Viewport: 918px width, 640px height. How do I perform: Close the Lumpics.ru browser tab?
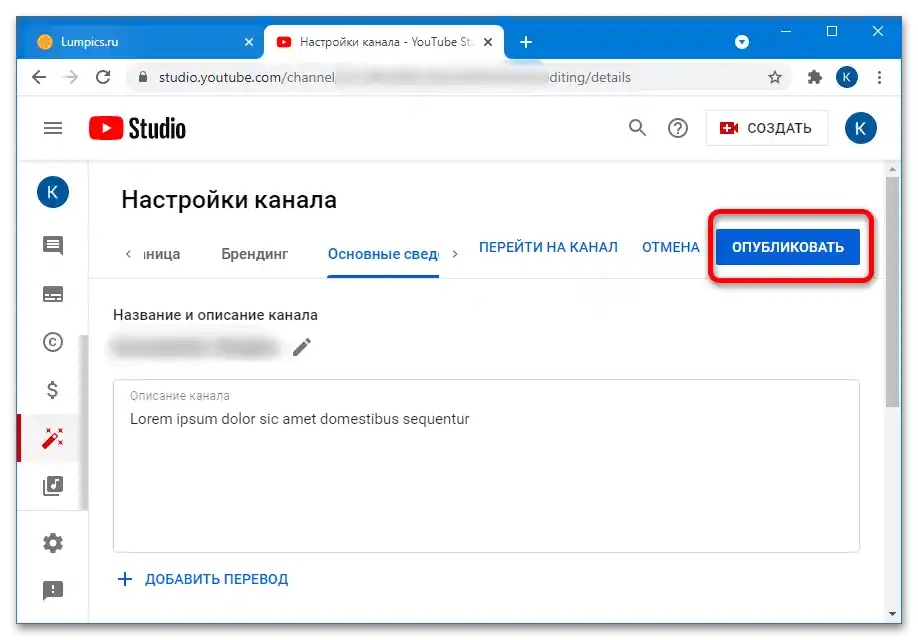pyautogui.click(x=249, y=42)
